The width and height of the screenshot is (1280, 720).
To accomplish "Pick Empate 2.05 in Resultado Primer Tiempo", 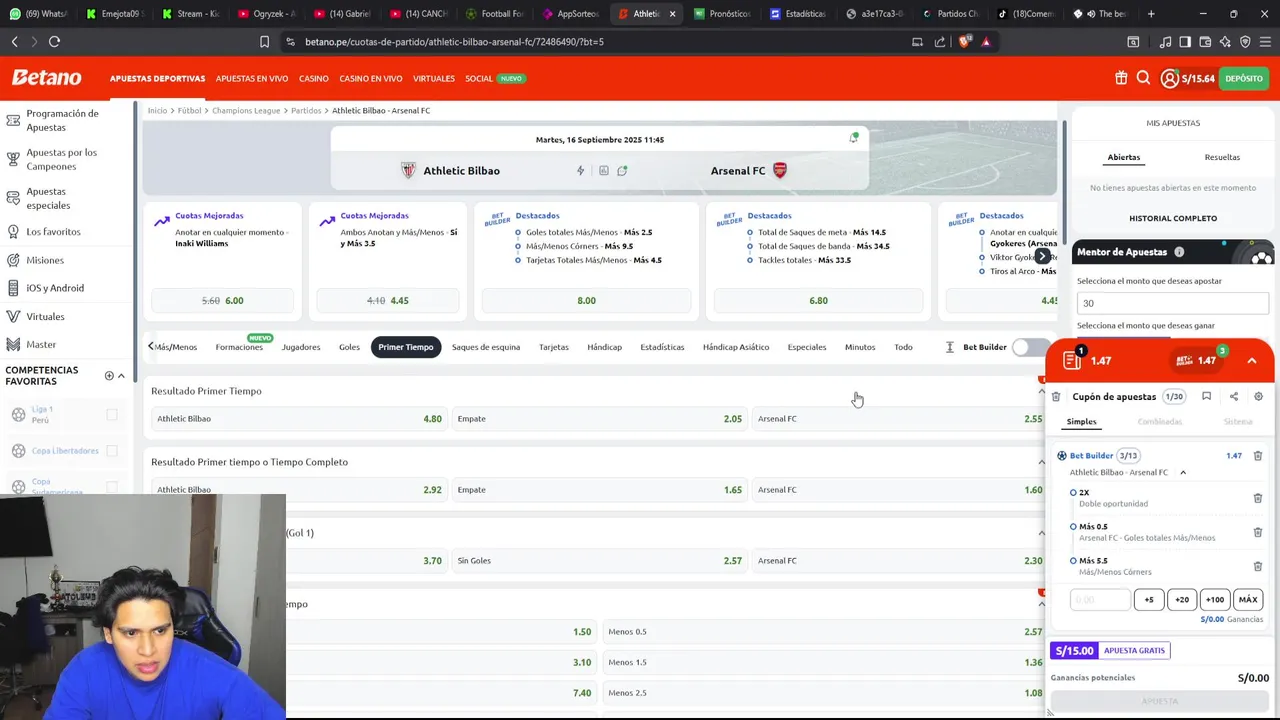I will [599, 419].
